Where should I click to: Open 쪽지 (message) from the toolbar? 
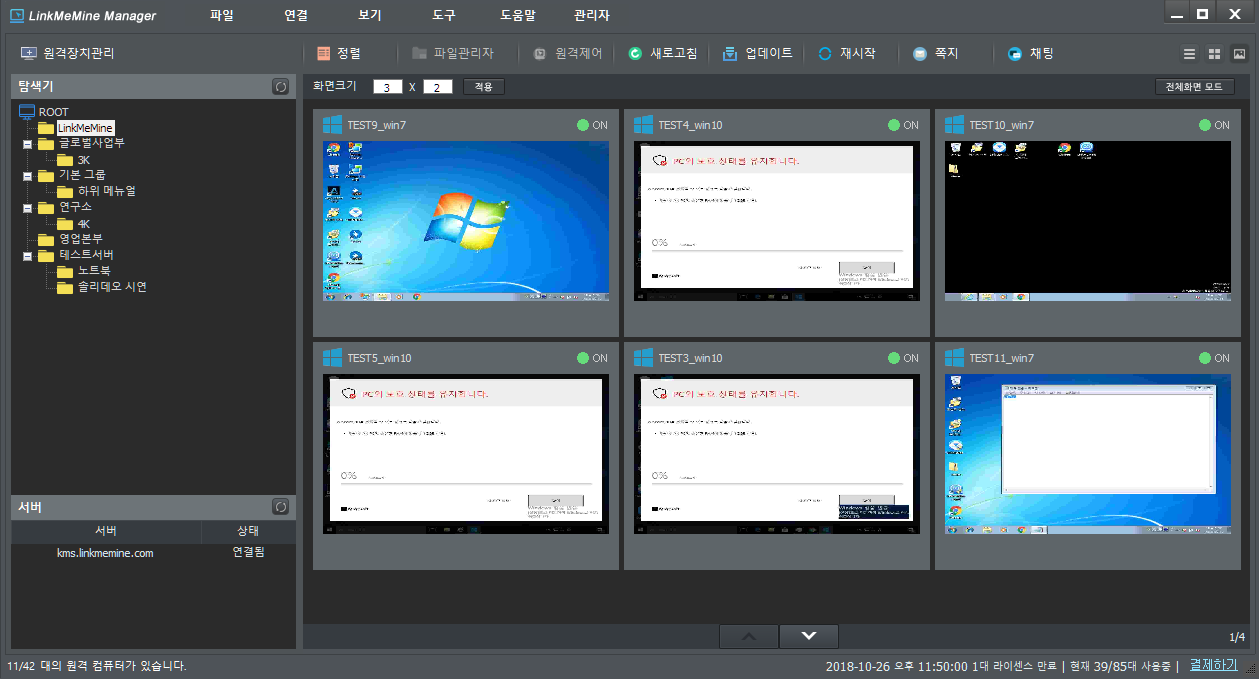920,54
